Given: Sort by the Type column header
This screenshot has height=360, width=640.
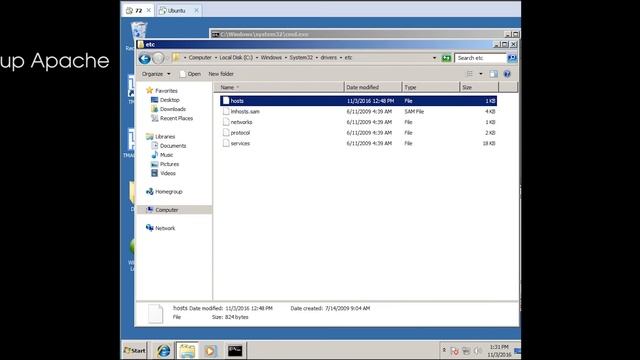Looking at the screenshot, I should [431, 87].
